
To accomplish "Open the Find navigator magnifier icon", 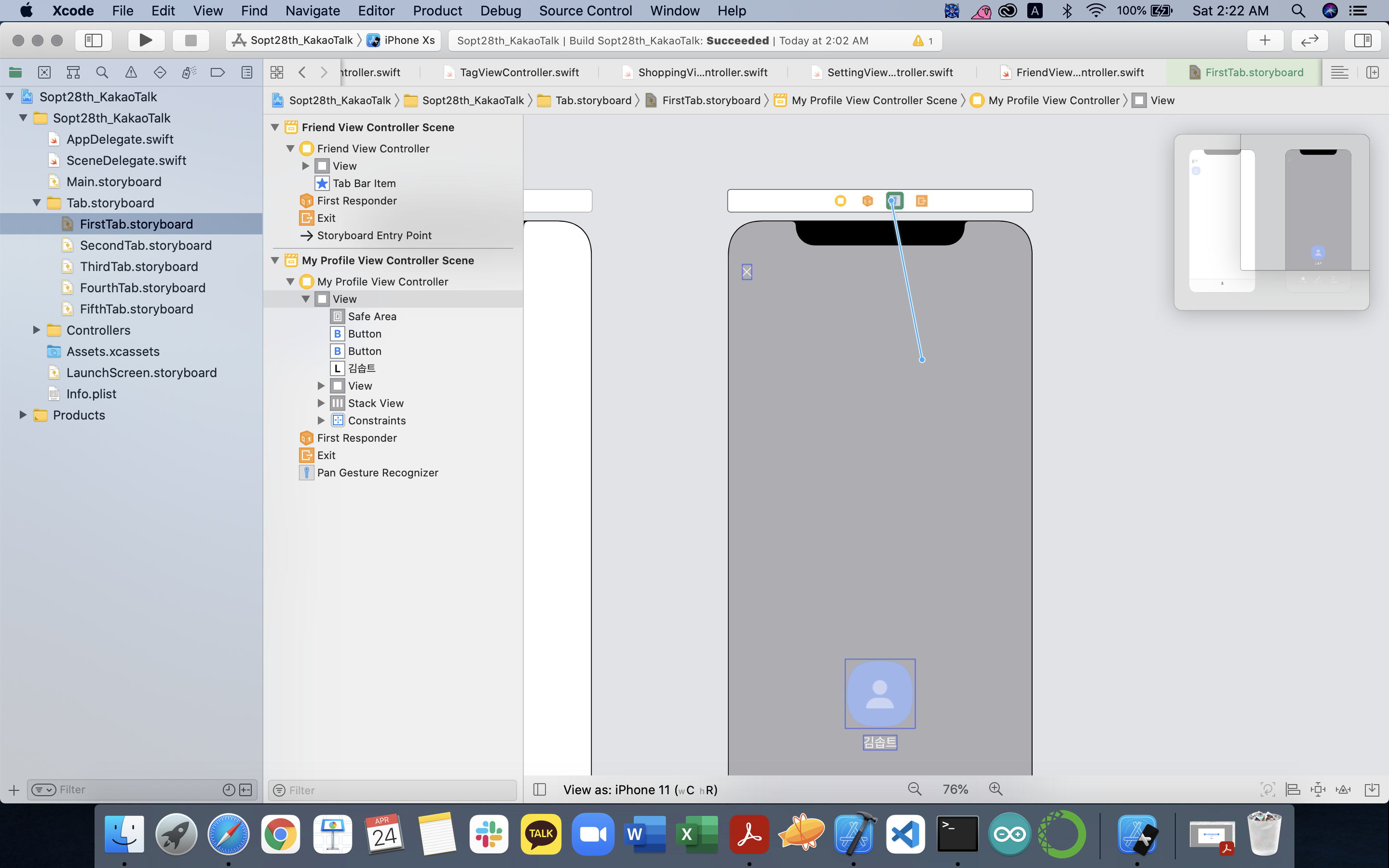I will (x=102, y=72).
